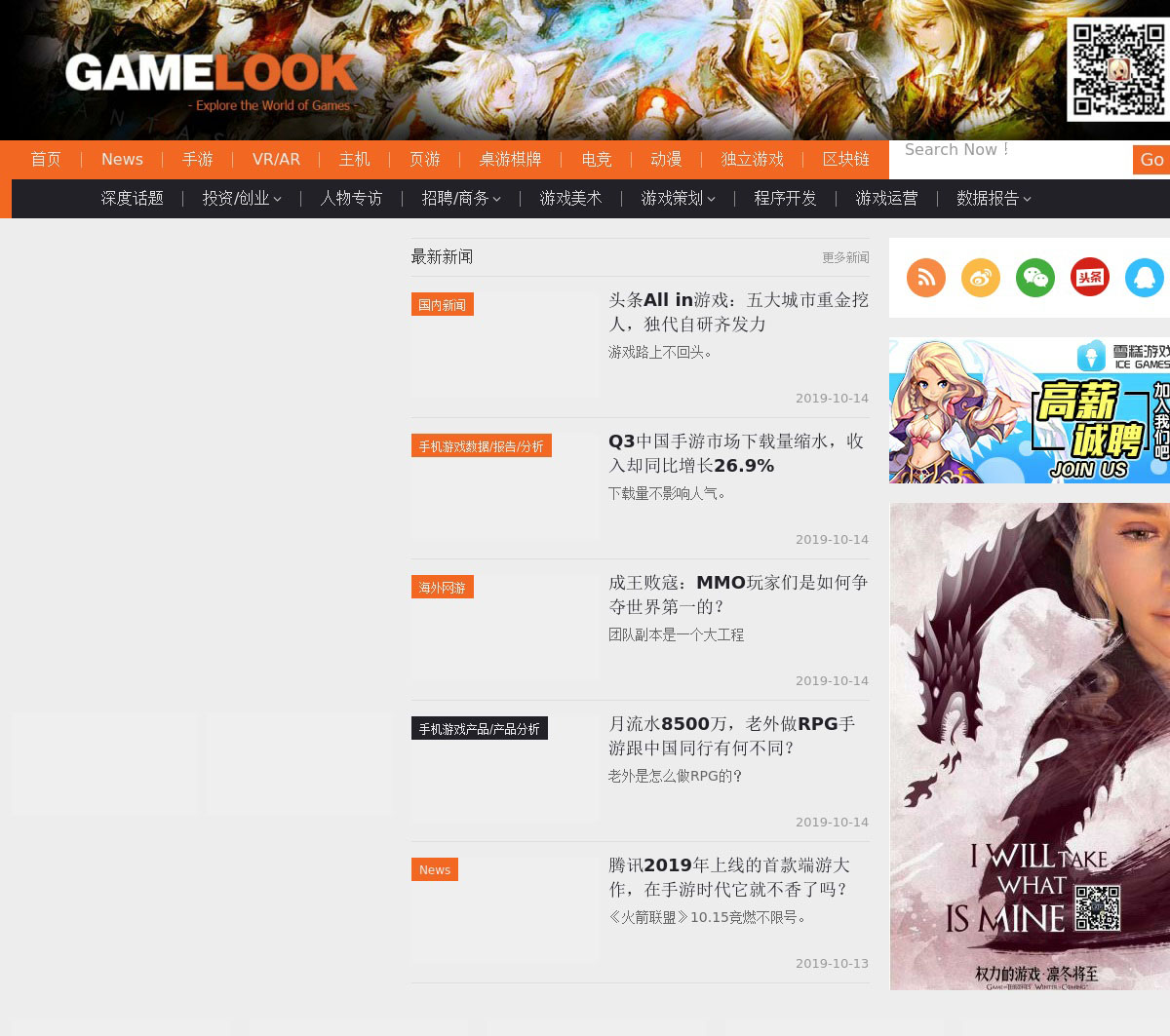Viewport: 1170px width, 1036px height.
Task: Open 区块链 nav item
Action: pos(846,160)
